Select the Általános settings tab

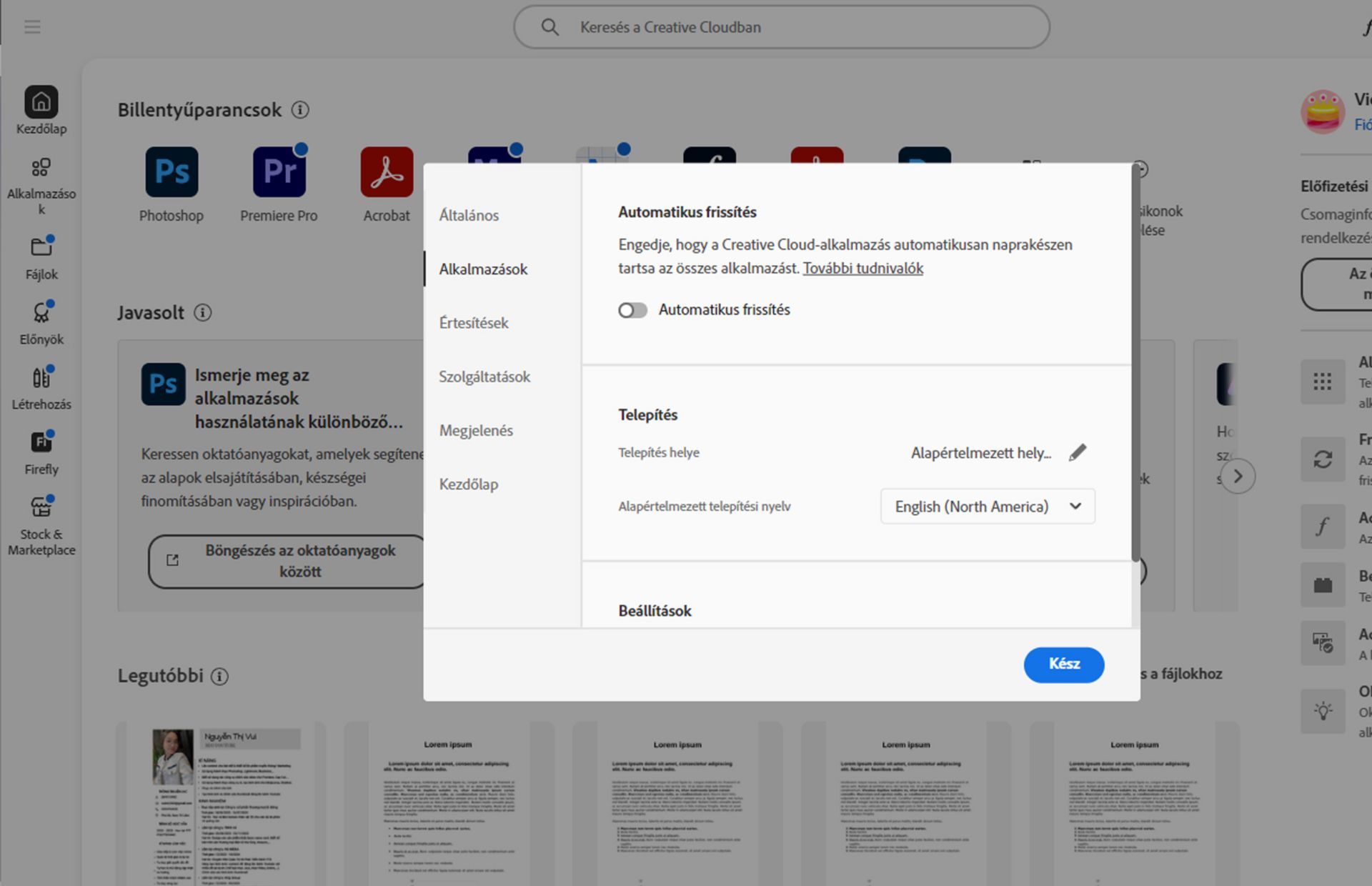tap(469, 215)
